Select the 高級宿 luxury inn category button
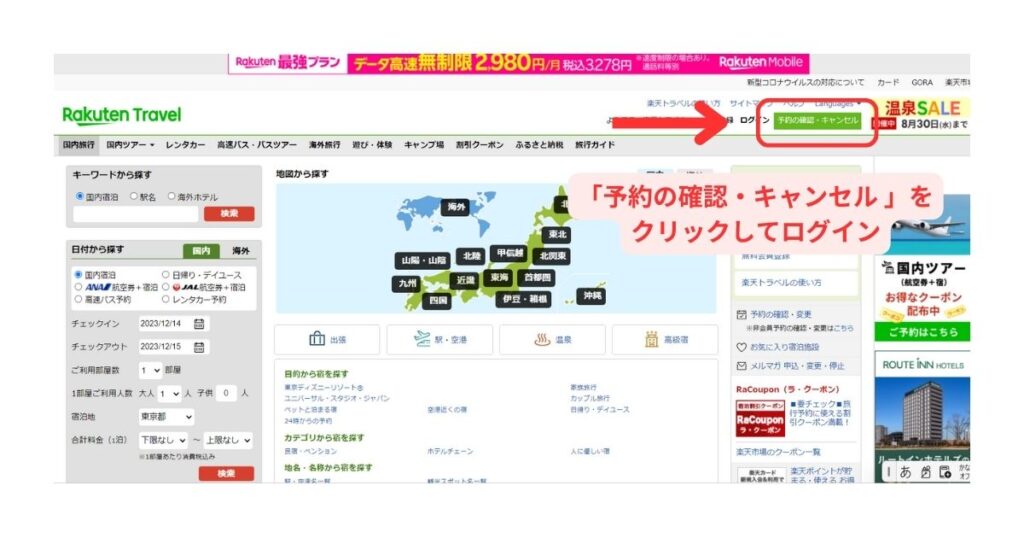Viewport: 1024px width, 538px height. point(665,340)
